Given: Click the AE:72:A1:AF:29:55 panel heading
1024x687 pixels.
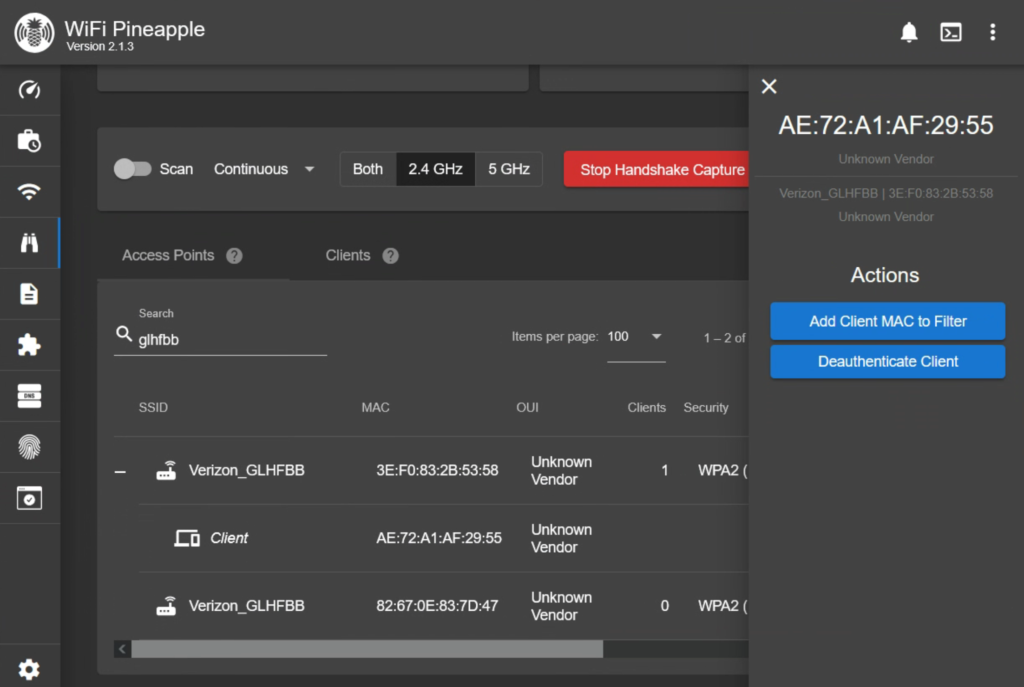Looking at the screenshot, I should click(886, 125).
